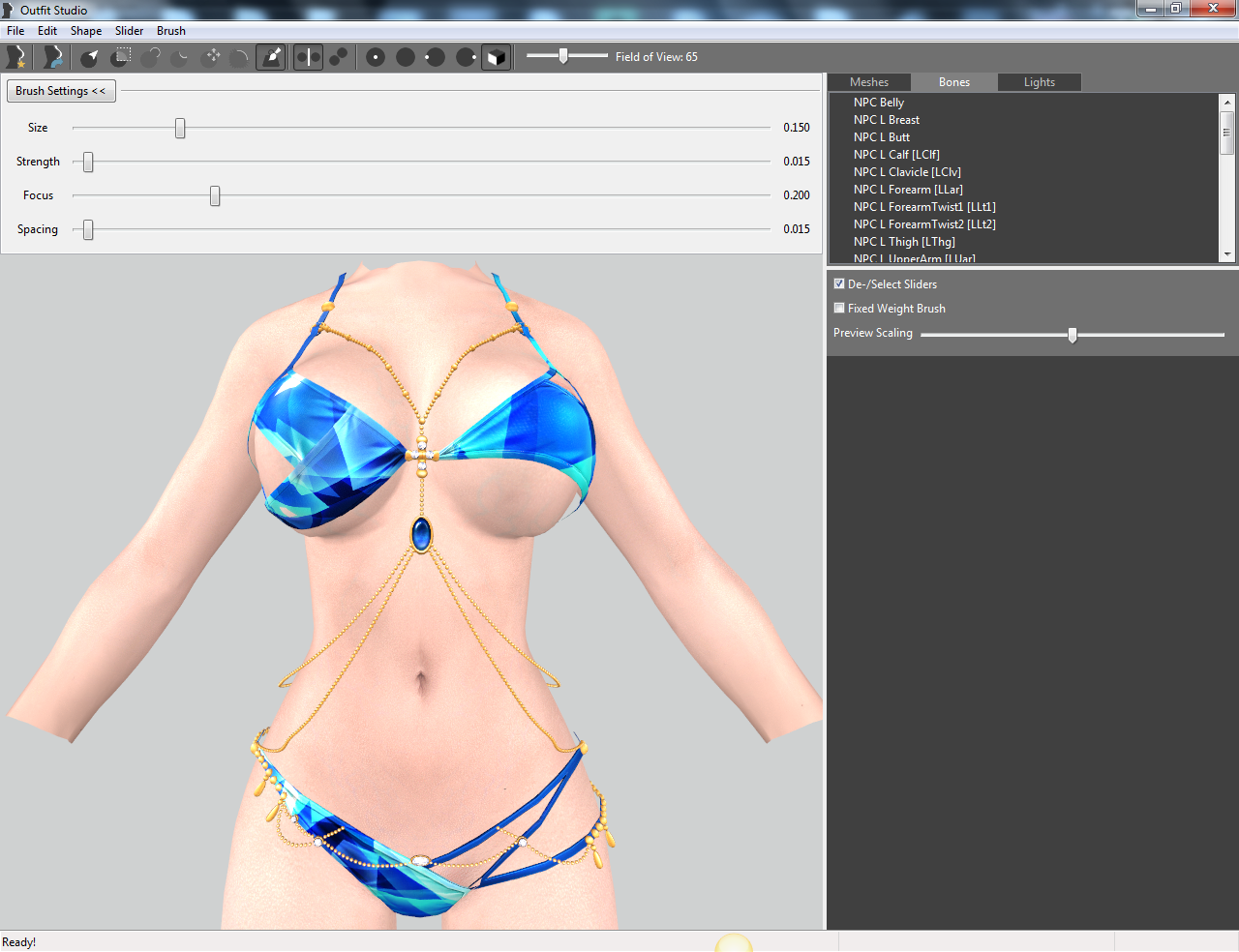
Task: Enable the Fixed Weight Brush checkbox
Action: point(839,308)
